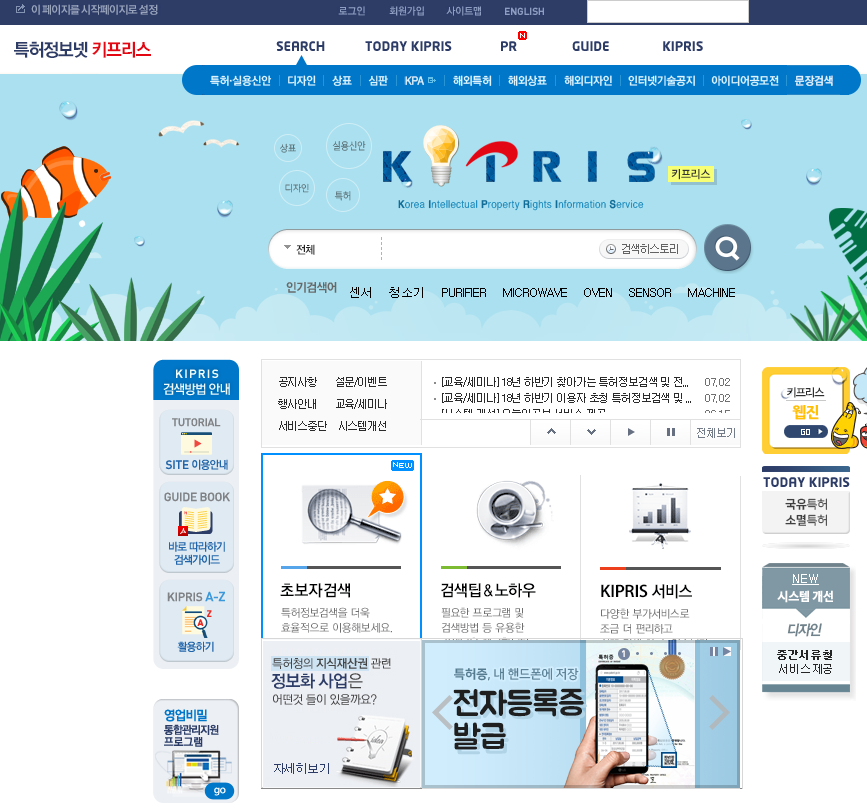867x812 pixels.
Task: Open the KIPRIS A-Z usage icon
Action: click(196, 621)
